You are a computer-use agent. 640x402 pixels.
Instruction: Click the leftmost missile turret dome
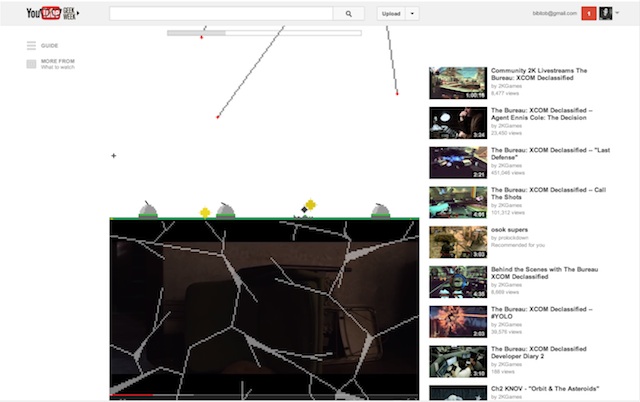(149, 209)
